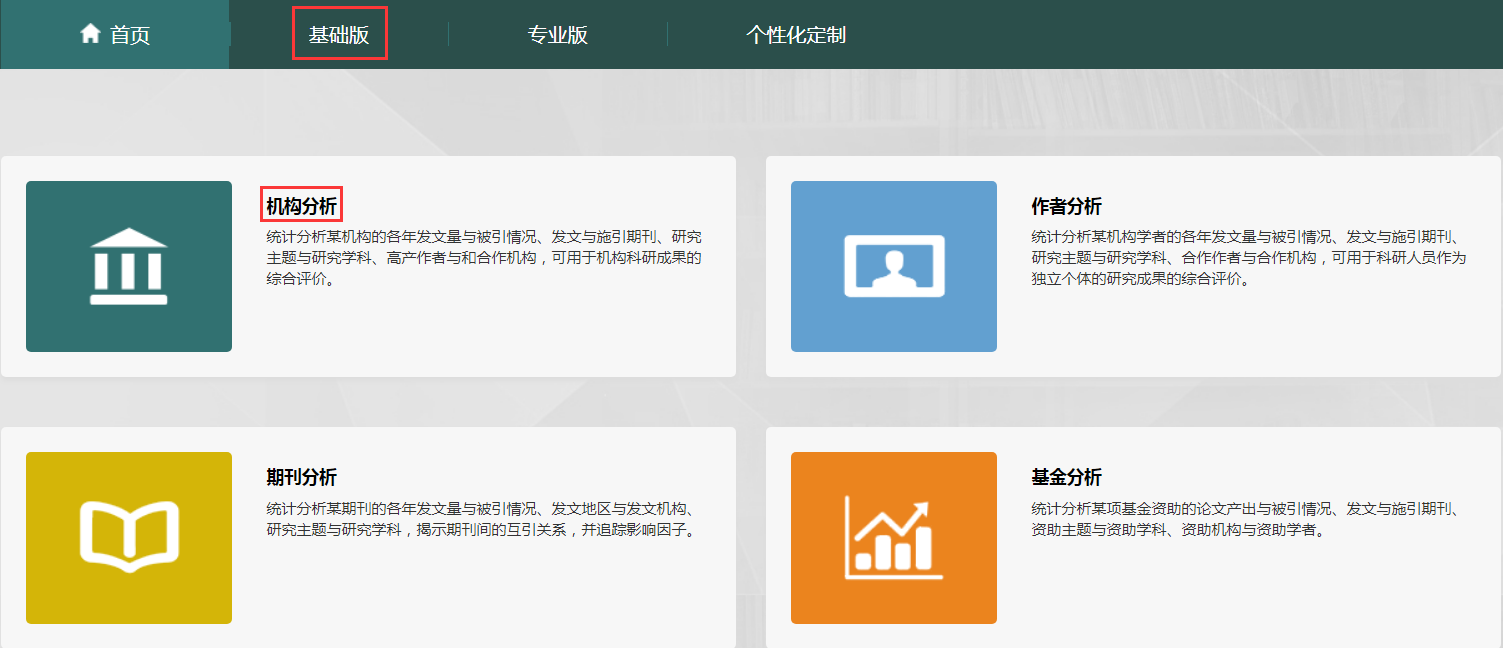Switch to the 专业版 tab

point(557,35)
